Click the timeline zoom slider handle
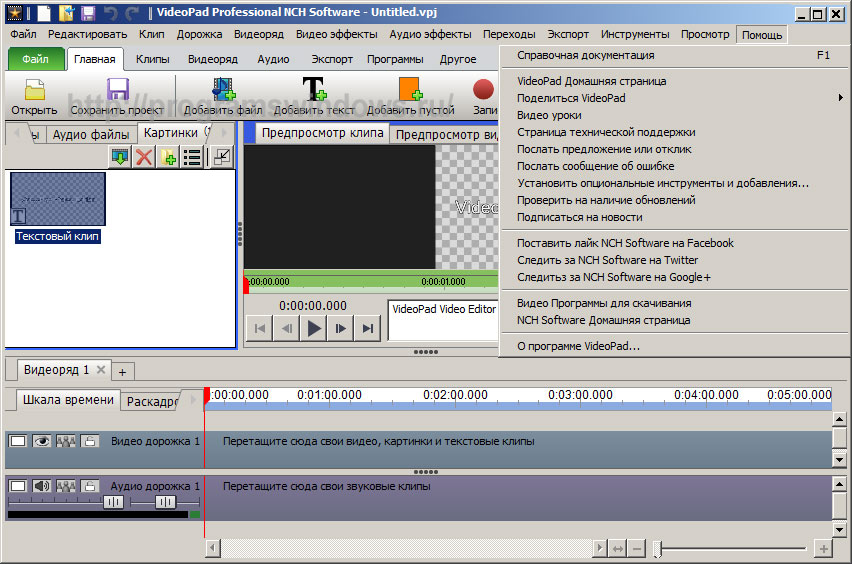This screenshot has width=852, height=564. (657, 549)
